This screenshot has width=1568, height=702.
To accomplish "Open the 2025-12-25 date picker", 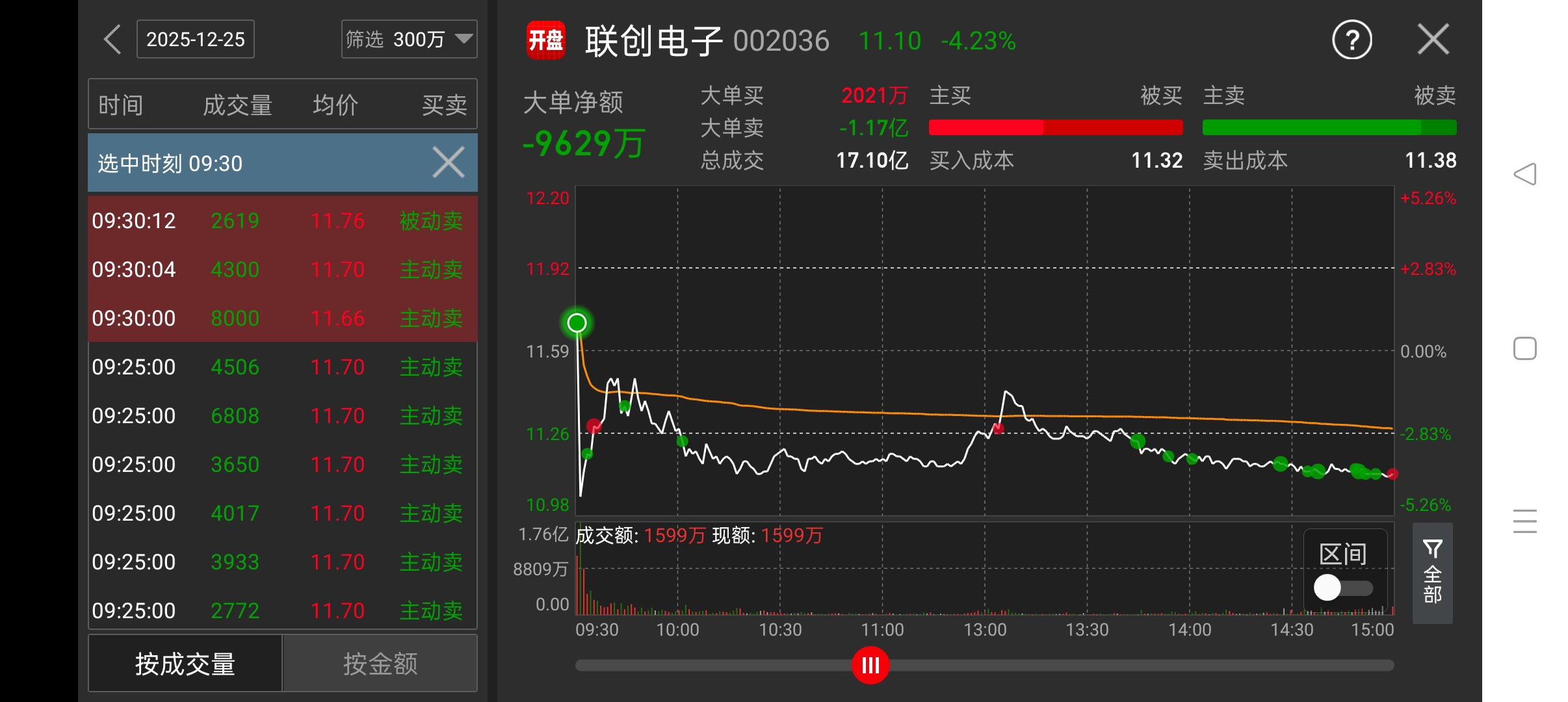I will tap(195, 40).
